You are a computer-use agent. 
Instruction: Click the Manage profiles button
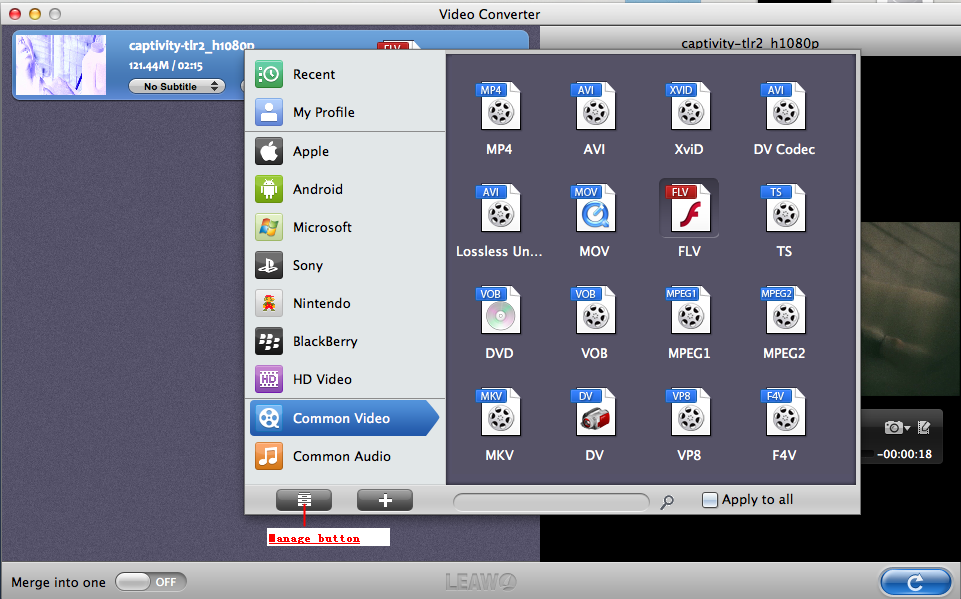tap(304, 500)
